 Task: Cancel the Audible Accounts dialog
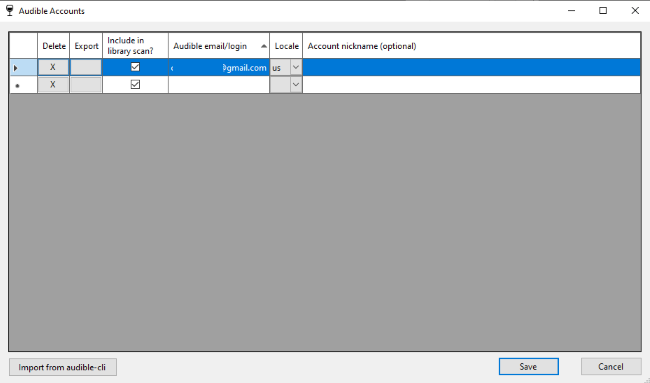click(x=611, y=366)
